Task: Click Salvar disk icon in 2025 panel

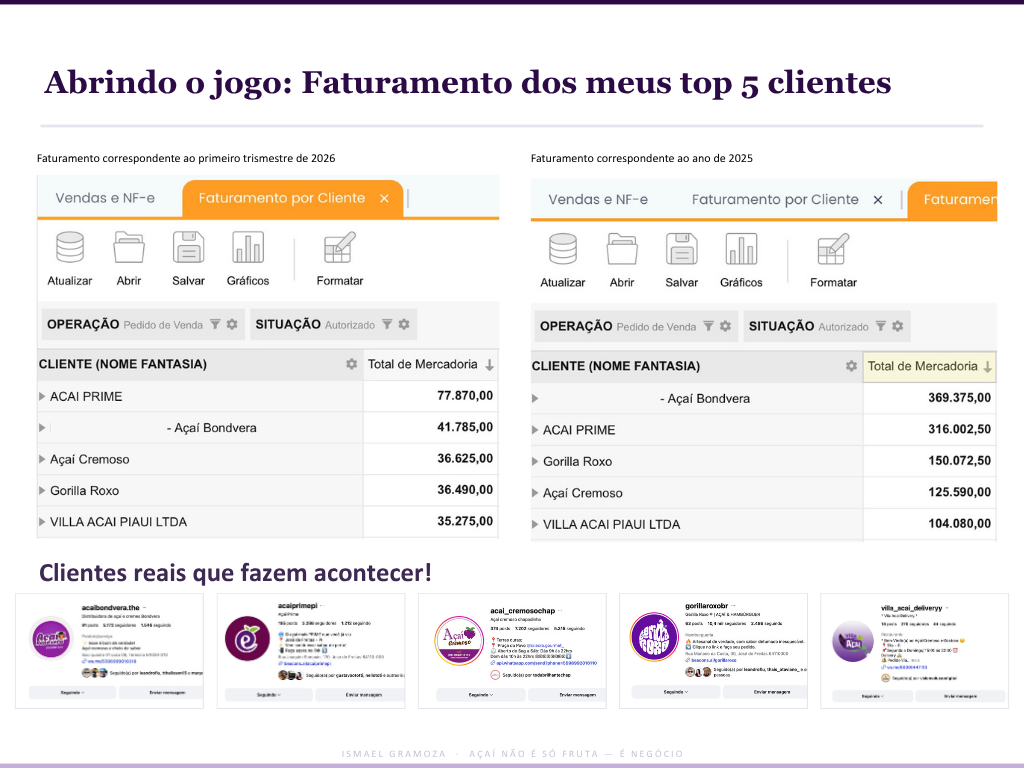Action: [x=682, y=249]
